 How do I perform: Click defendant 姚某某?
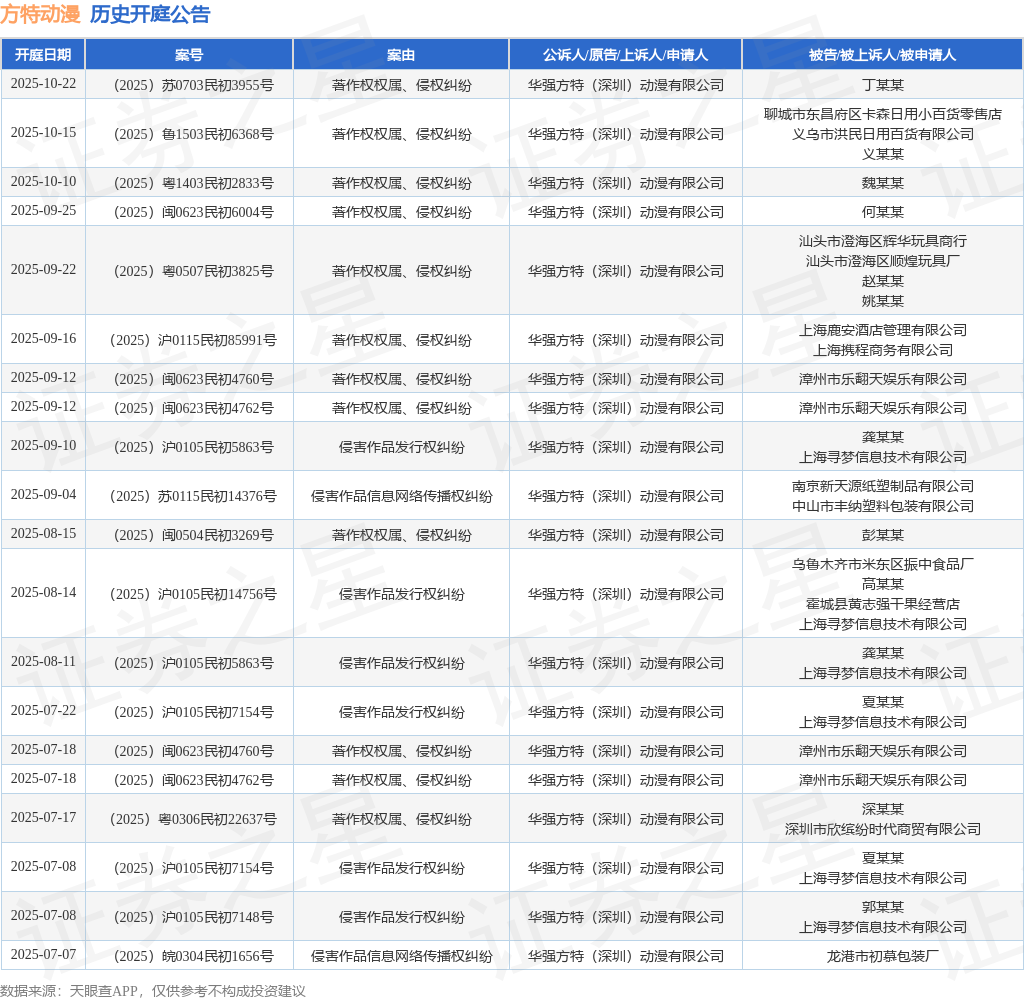pyautogui.click(x=882, y=301)
